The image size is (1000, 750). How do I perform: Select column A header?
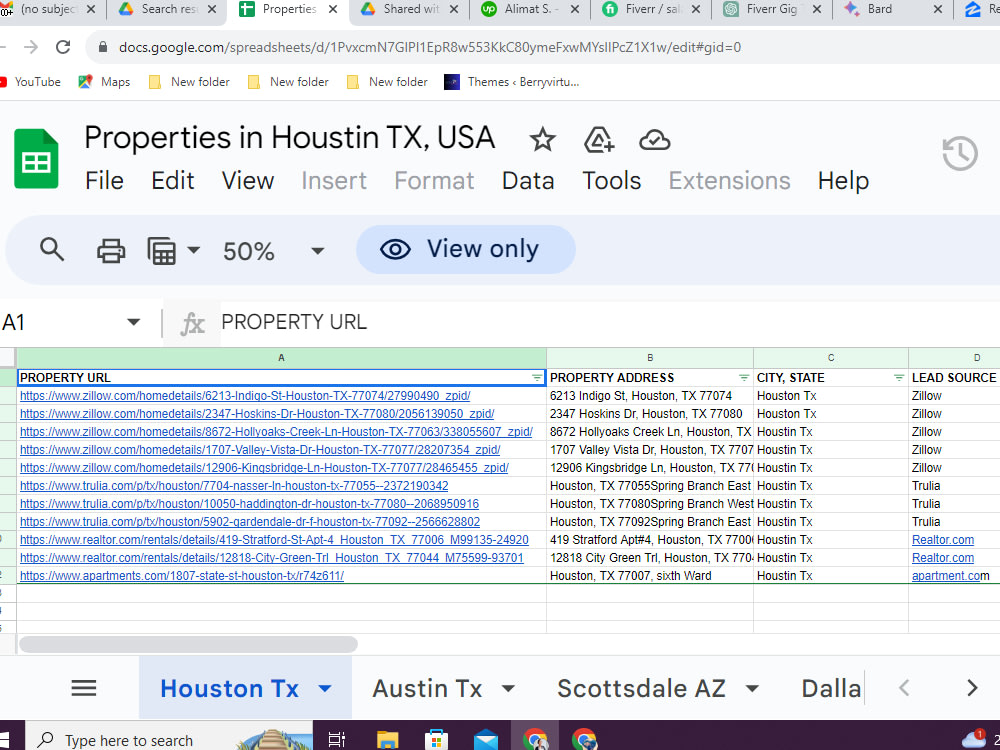281,358
